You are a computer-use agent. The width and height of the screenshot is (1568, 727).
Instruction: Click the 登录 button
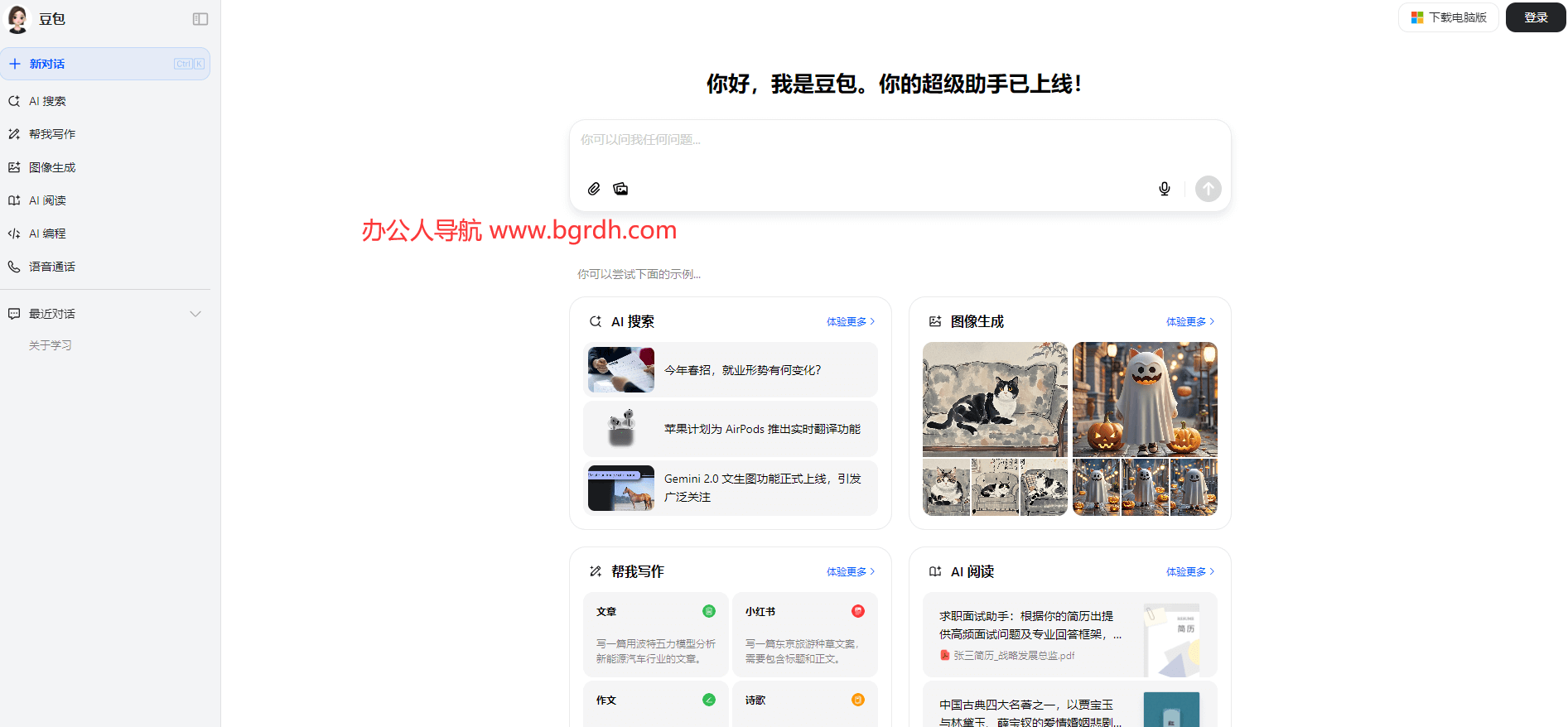pyautogui.click(x=1536, y=17)
